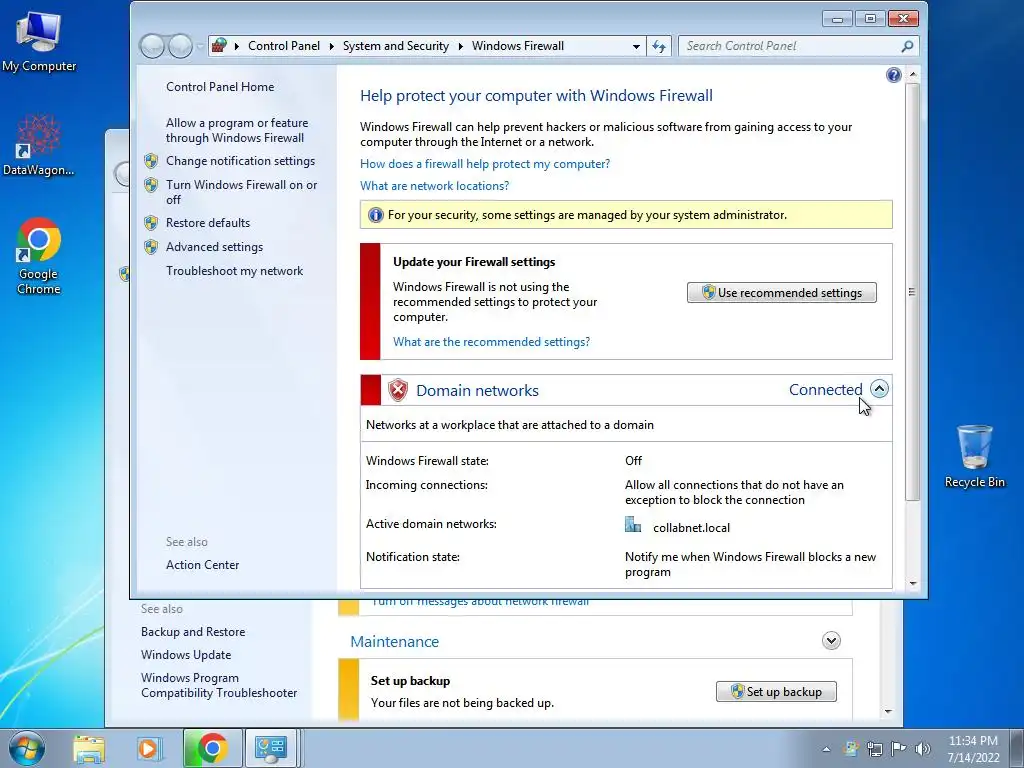Go forward with the navigation arrow
Viewport: 1024px width, 768px height.
click(x=180, y=46)
